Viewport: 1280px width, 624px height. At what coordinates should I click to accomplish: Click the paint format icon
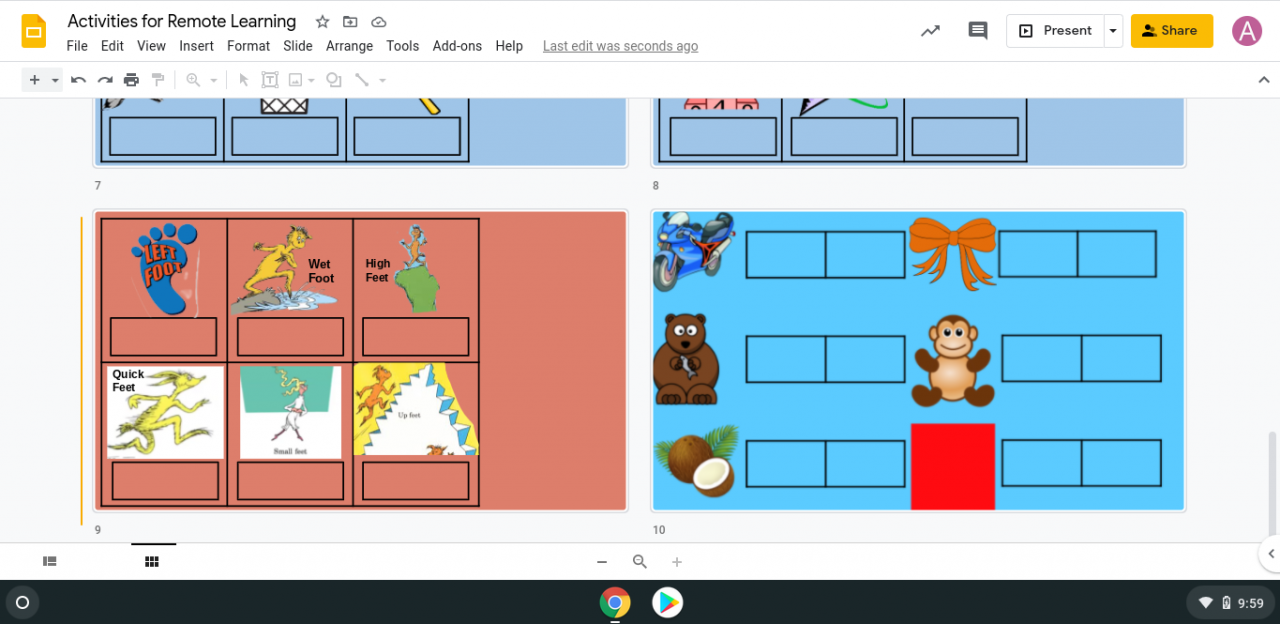tap(157, 80)
